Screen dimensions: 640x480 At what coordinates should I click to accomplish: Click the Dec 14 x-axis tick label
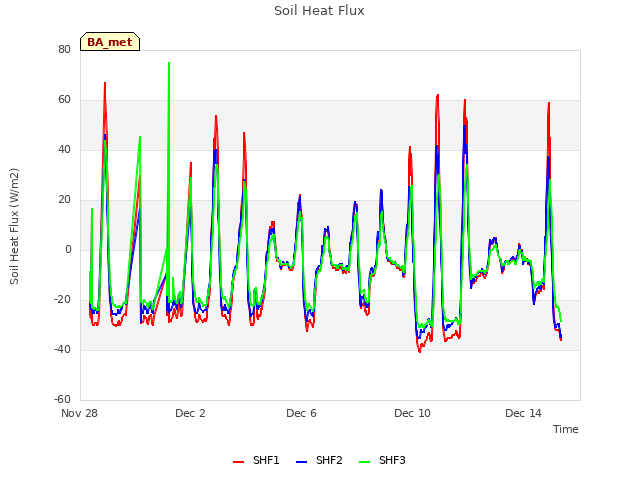[523, 413]
